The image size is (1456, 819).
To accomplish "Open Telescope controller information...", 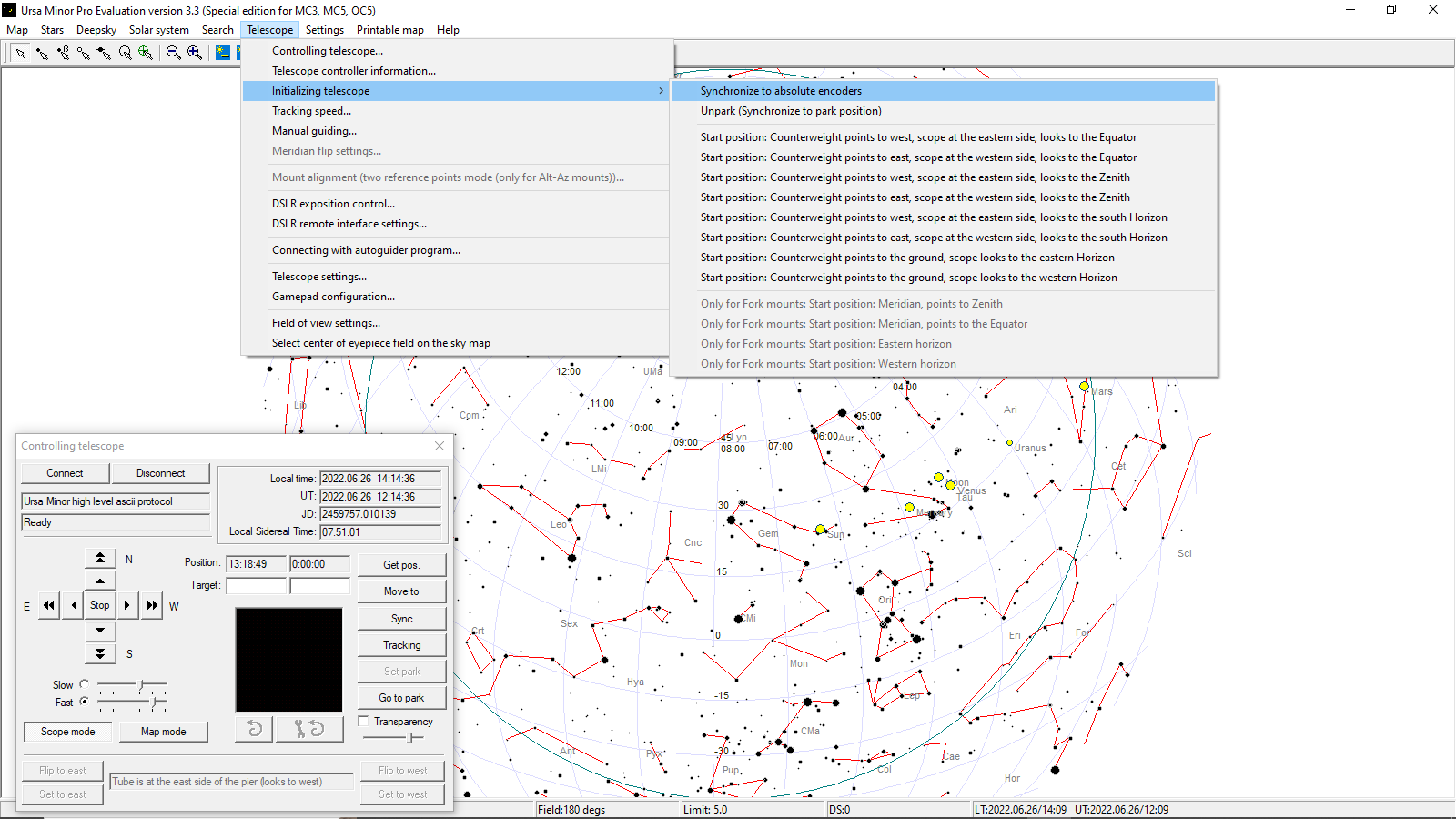I will coord(457,71).
